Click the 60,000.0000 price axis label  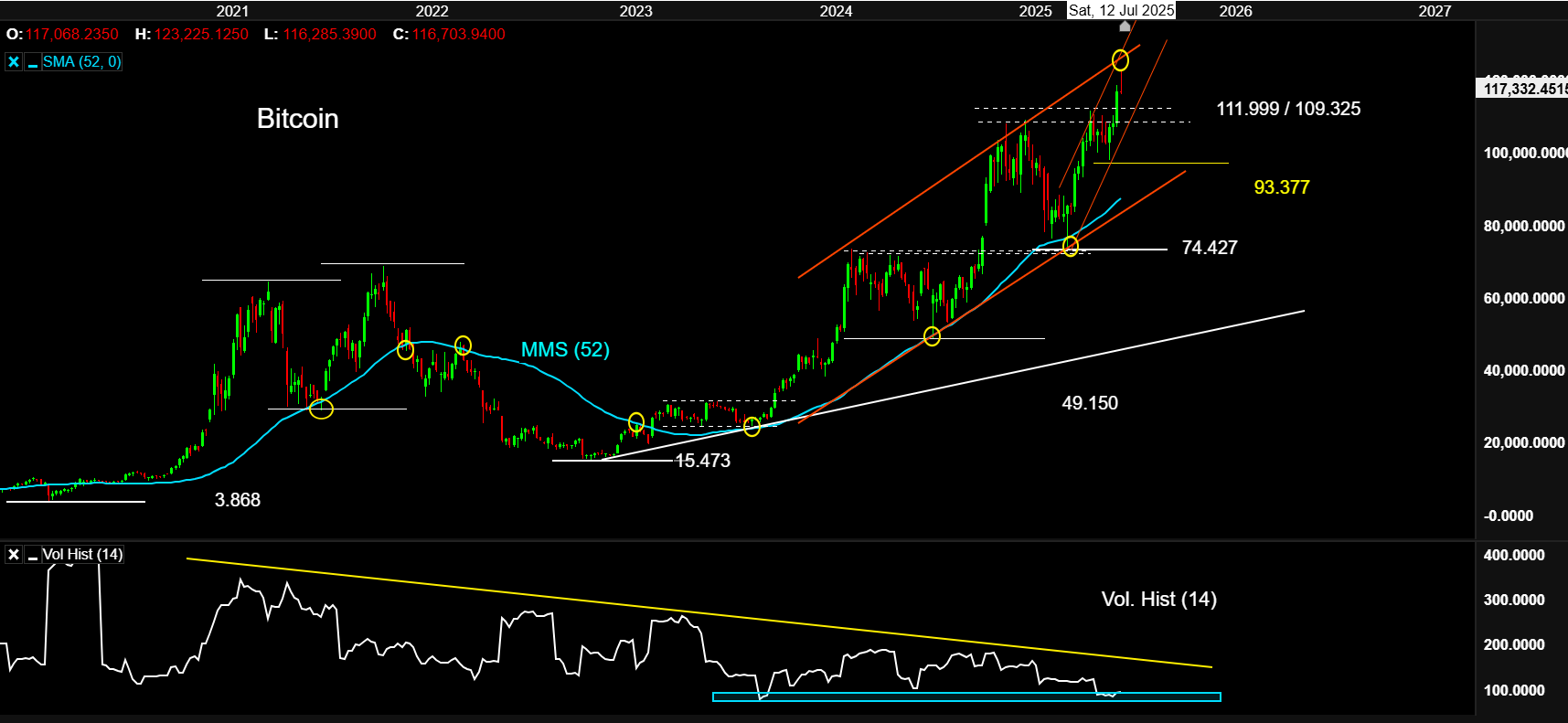(x=1525, y=298)
